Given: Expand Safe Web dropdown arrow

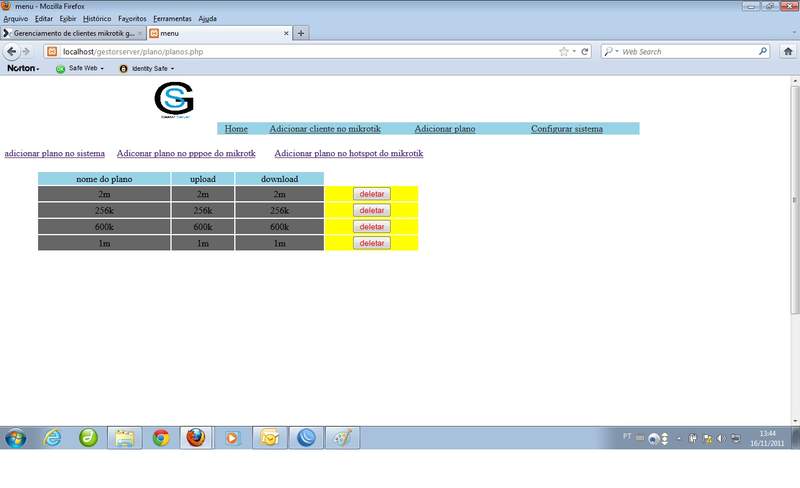Looking at the screenshot, I should (102, 68).
